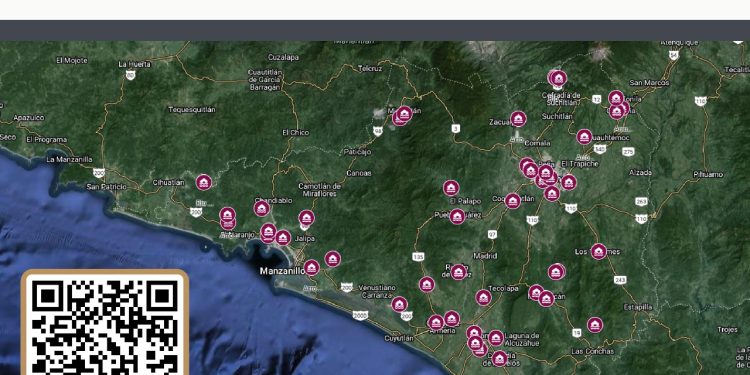Open the marker at Cuauhtémoc
Image resolution: width=750 pixels, height=375 pixels.
coord(584,137)
